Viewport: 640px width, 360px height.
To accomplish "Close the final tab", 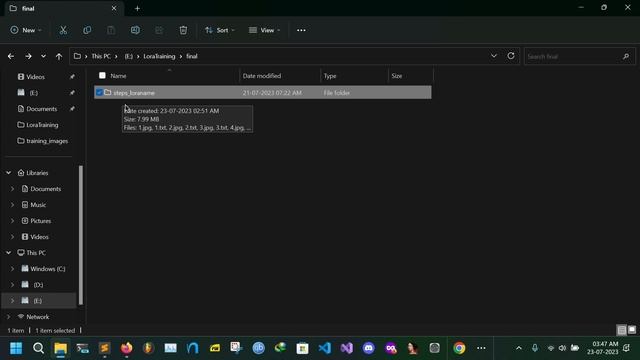I will pyautogui.click(x=114, y=8).
